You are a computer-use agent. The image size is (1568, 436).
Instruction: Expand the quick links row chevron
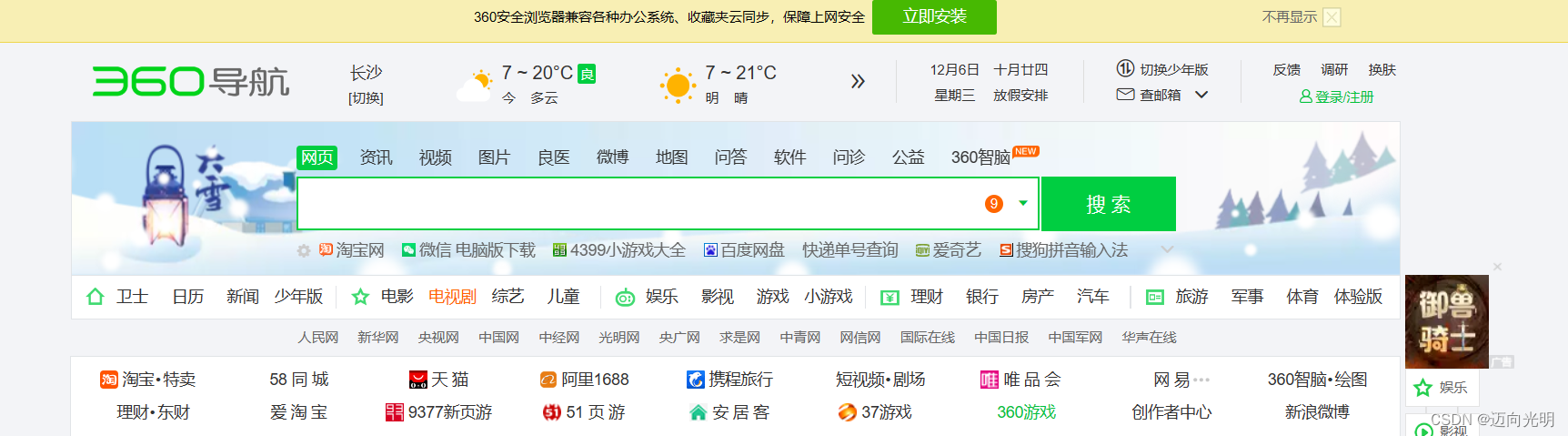(1168, 249)
